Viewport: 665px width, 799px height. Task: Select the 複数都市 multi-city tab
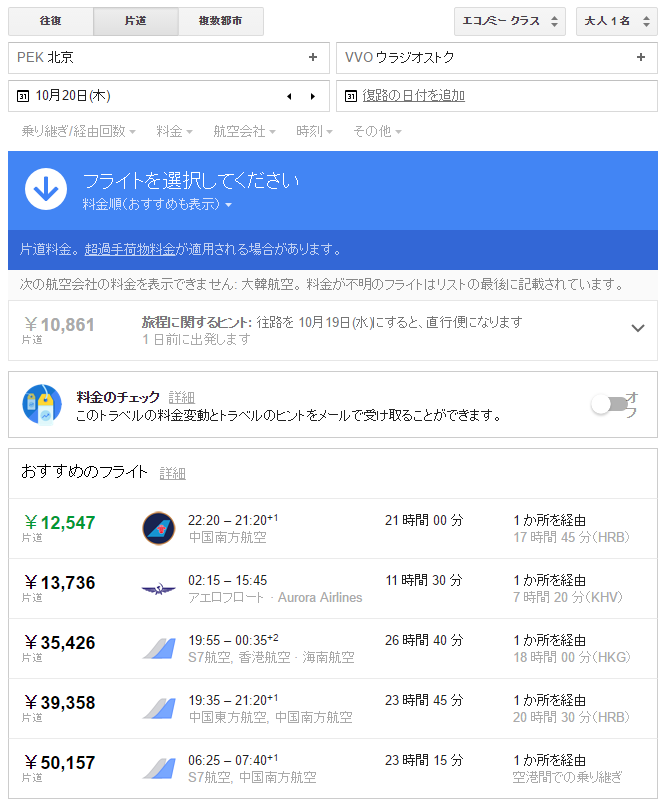221,21
